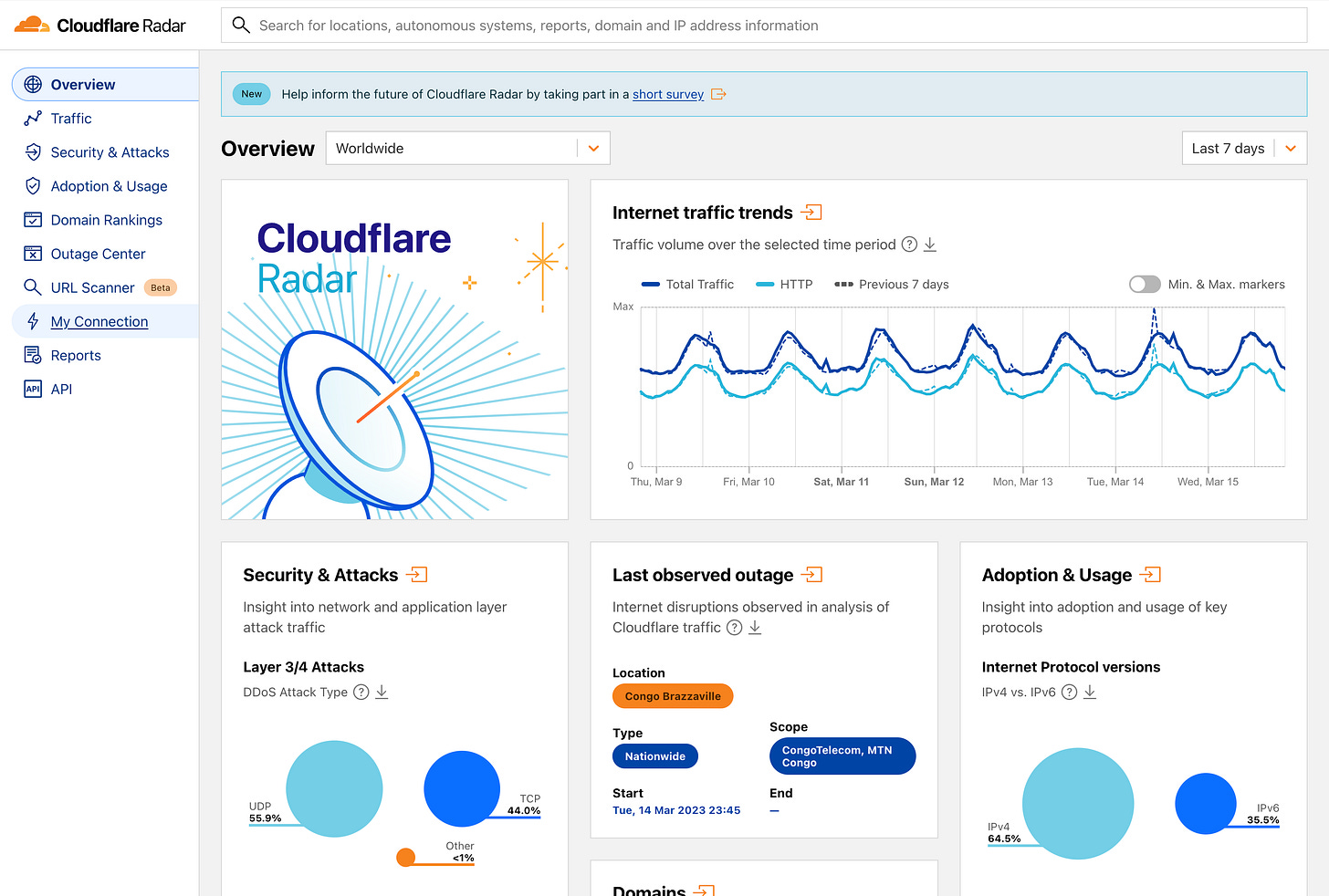Click help icon beside DDoS Attack Type

(361, 692)
